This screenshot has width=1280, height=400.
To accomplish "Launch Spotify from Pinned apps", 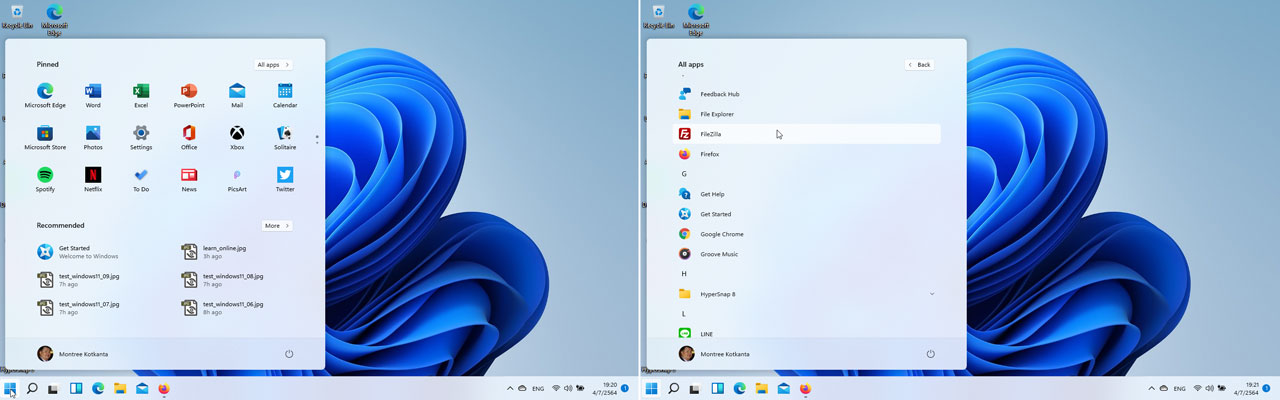I will point(45,180).
